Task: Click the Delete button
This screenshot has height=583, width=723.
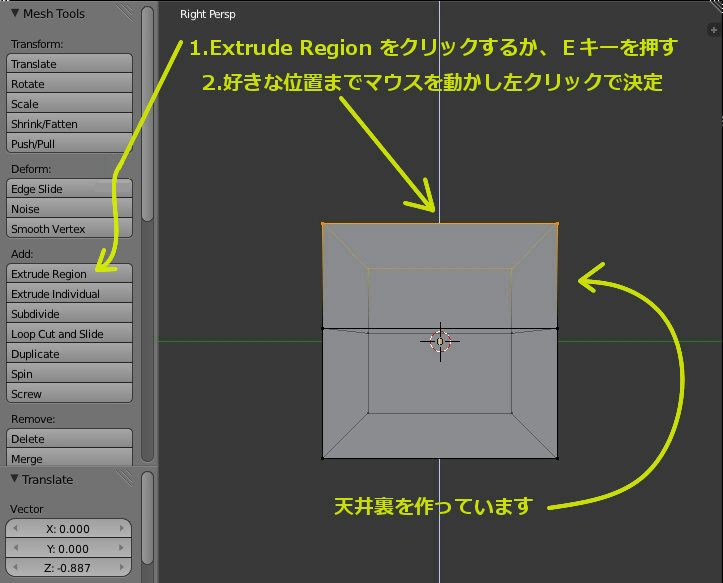Action: point(69,439)
